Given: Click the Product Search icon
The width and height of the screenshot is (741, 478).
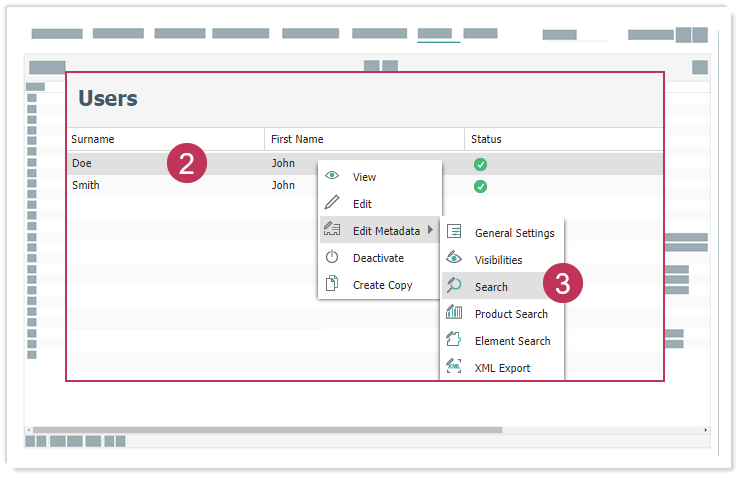Looking at the screenshot, I should coord(454,313).
